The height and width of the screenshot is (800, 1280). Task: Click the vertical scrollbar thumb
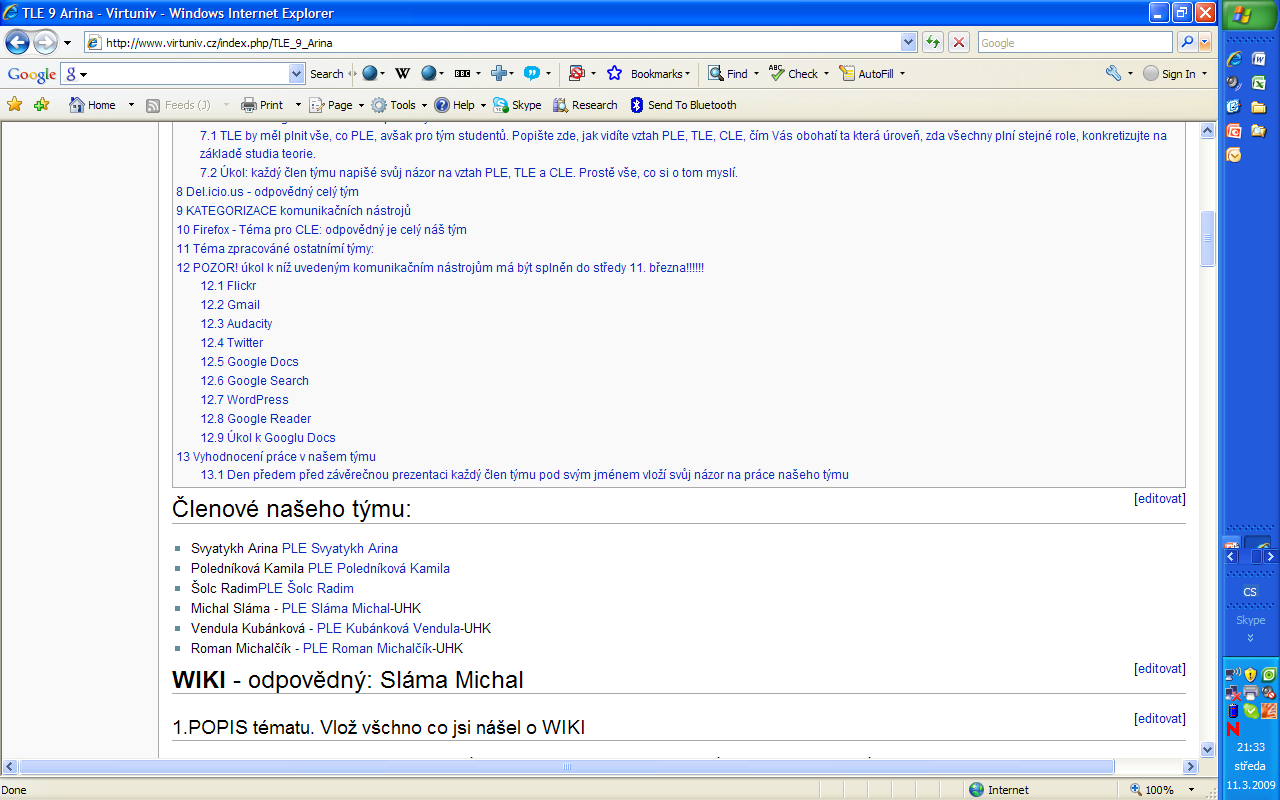click(x=1207, y=238)
